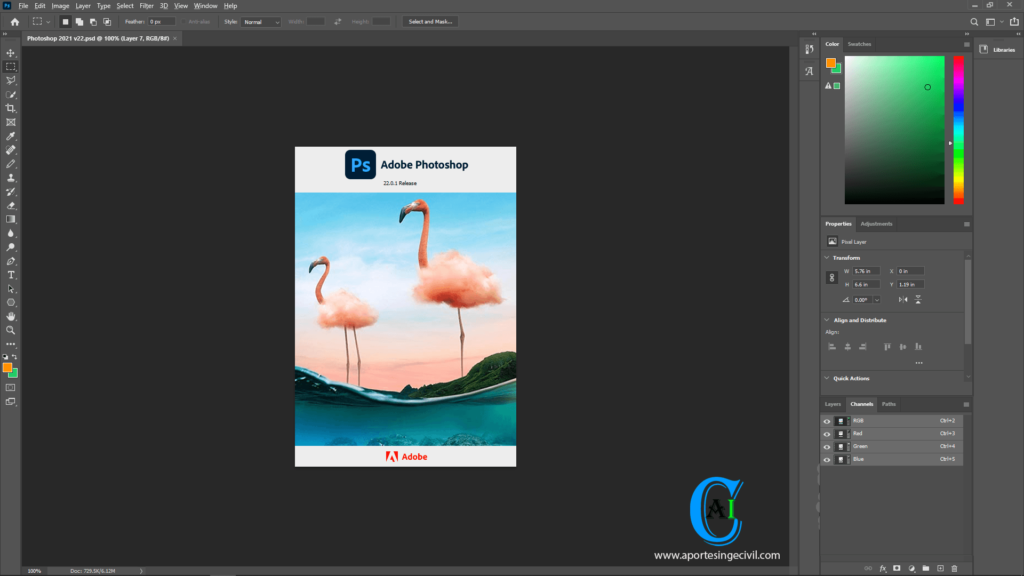The height and width of the screenshot is (576, 1024).
Task: Switch to the Layers tab
Action: tap(832, 404)
